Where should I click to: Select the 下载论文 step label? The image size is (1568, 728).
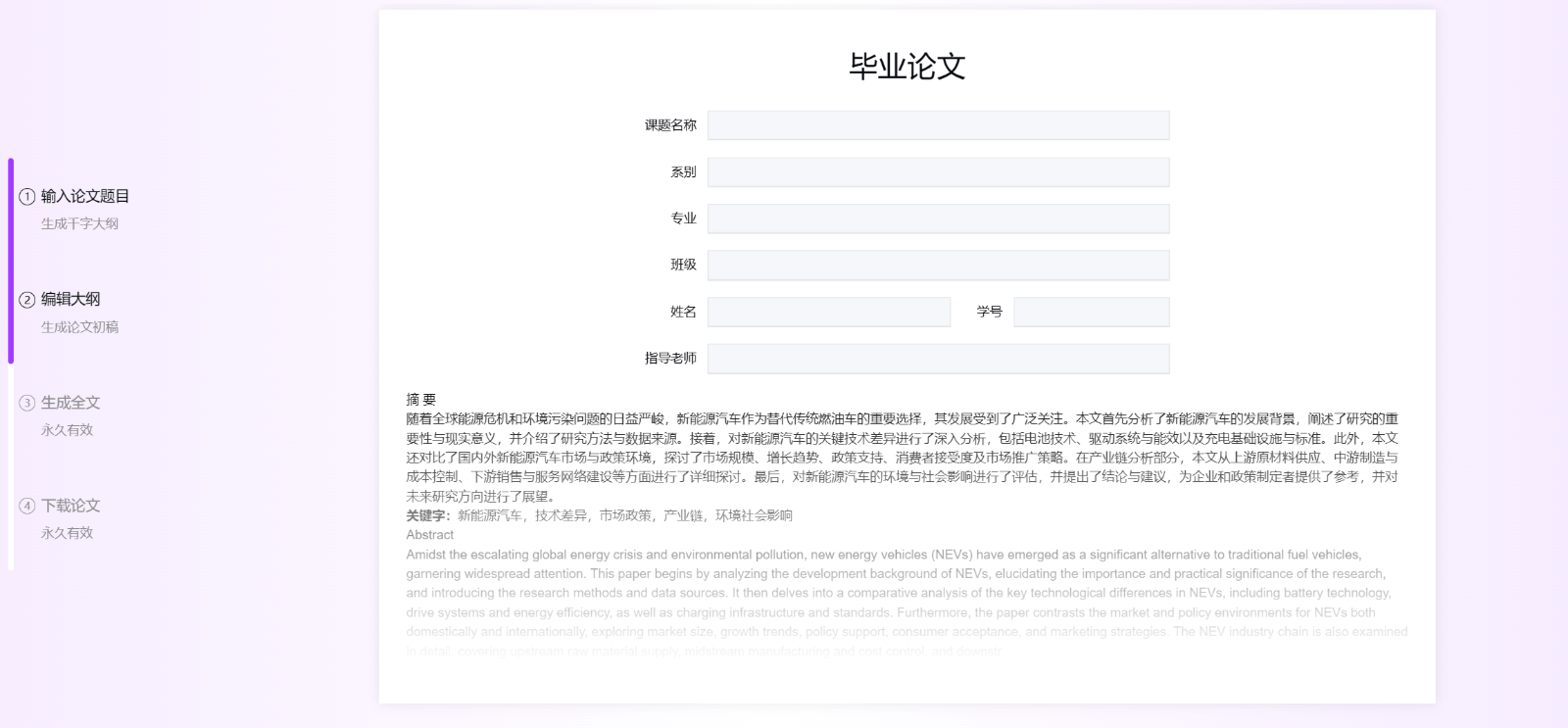point(71,506)
